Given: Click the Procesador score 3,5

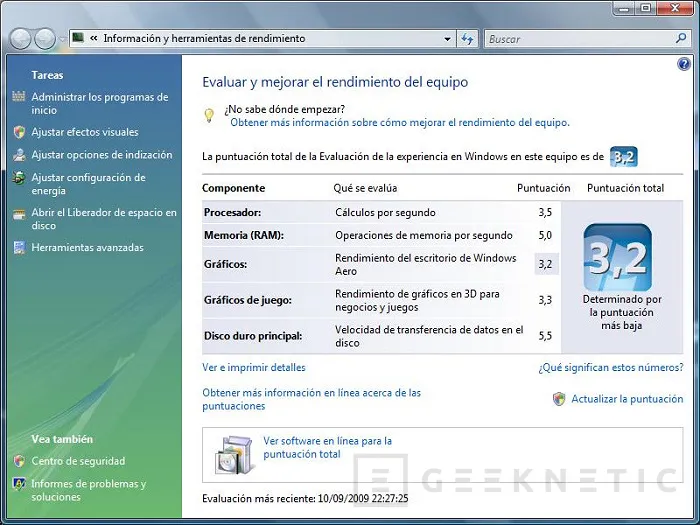Looking at the screenshot, I should click(545, 212).
